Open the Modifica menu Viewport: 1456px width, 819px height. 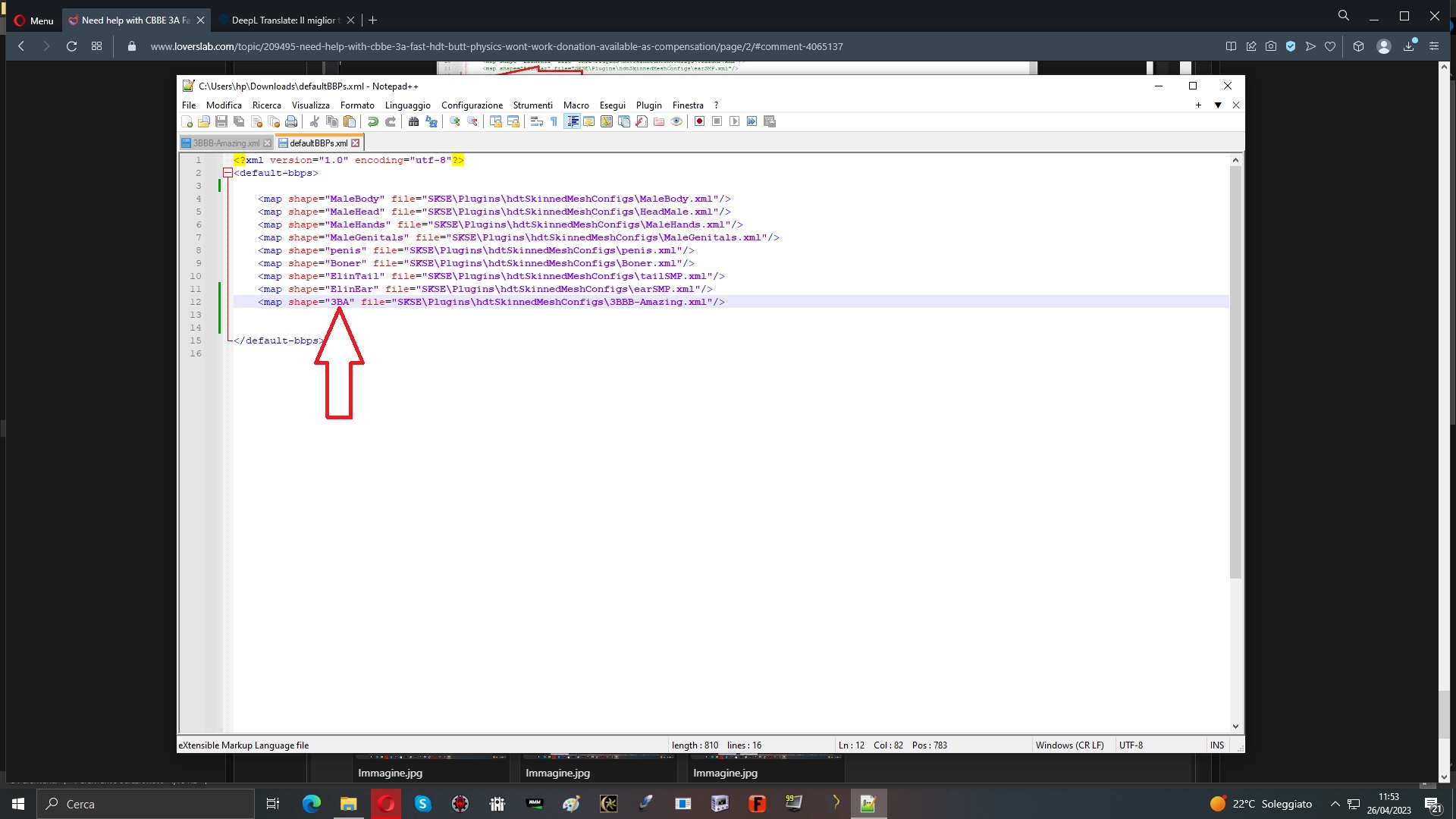pos(224,105)
